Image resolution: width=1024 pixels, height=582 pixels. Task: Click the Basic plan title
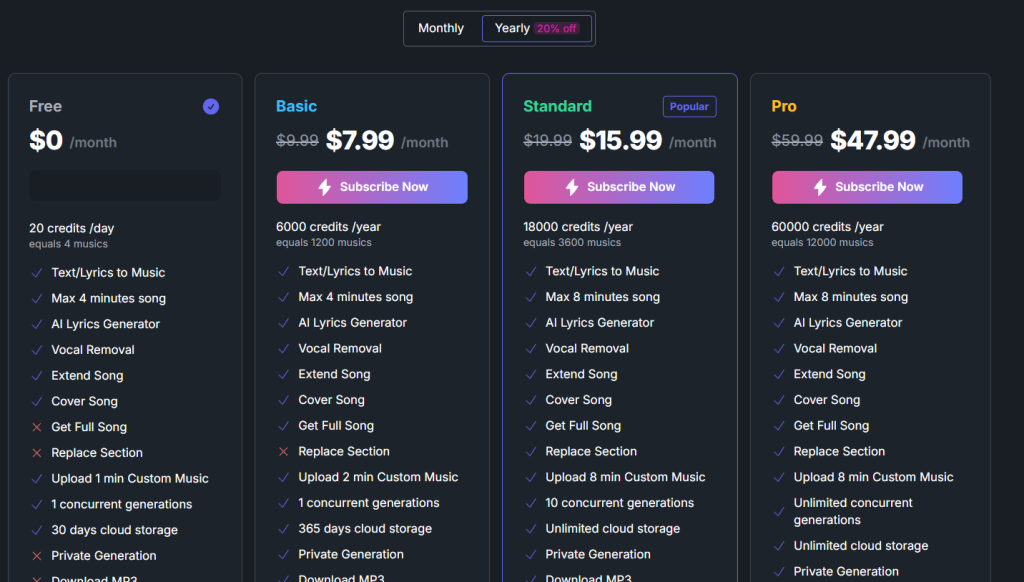[x=296, y=106]
